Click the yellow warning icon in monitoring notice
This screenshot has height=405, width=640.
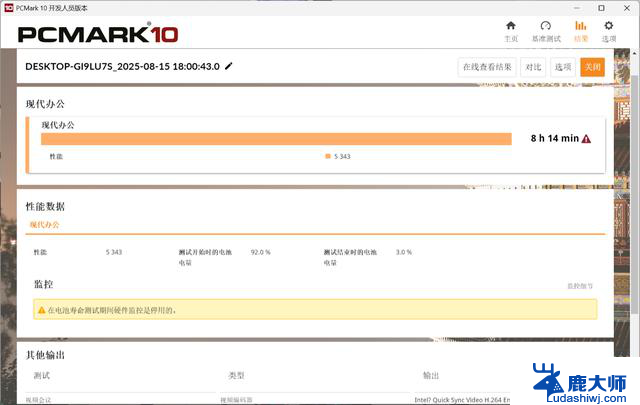click(42, 310)
